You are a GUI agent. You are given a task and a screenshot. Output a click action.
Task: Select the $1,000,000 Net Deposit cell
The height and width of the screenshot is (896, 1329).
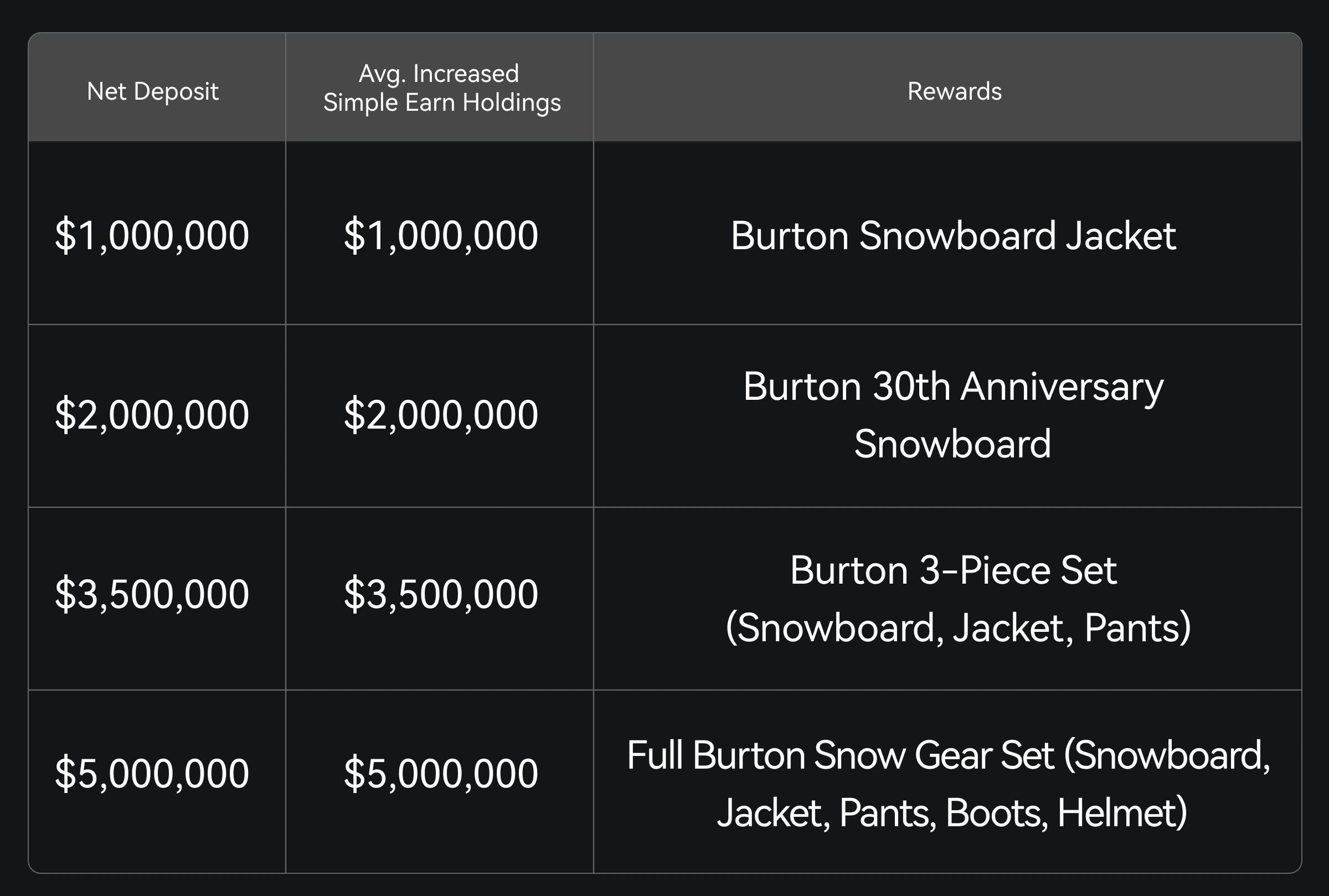click(x=152, y=235)
